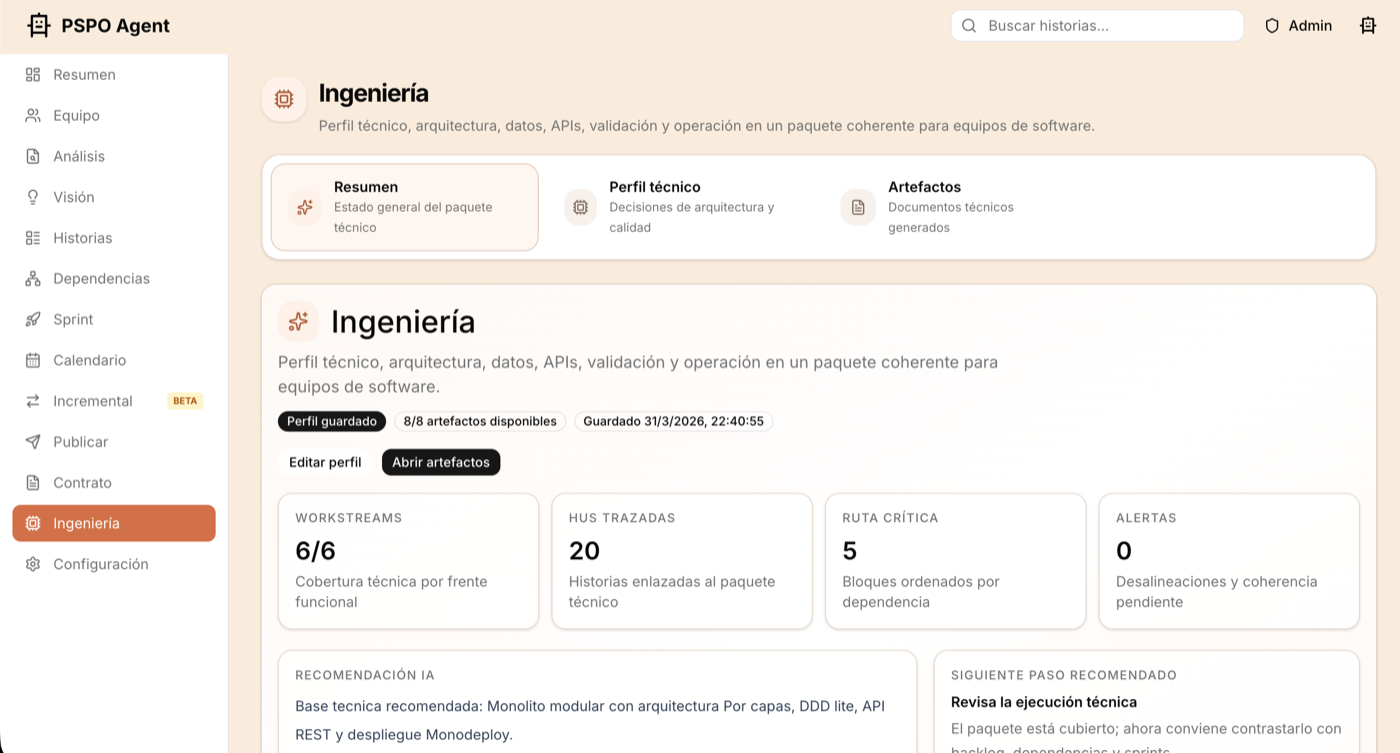The width and height of the screenshot is (1400, 753).
Task: Click the PSPO Agent robot logo
Action: click(x=38, y=24)
